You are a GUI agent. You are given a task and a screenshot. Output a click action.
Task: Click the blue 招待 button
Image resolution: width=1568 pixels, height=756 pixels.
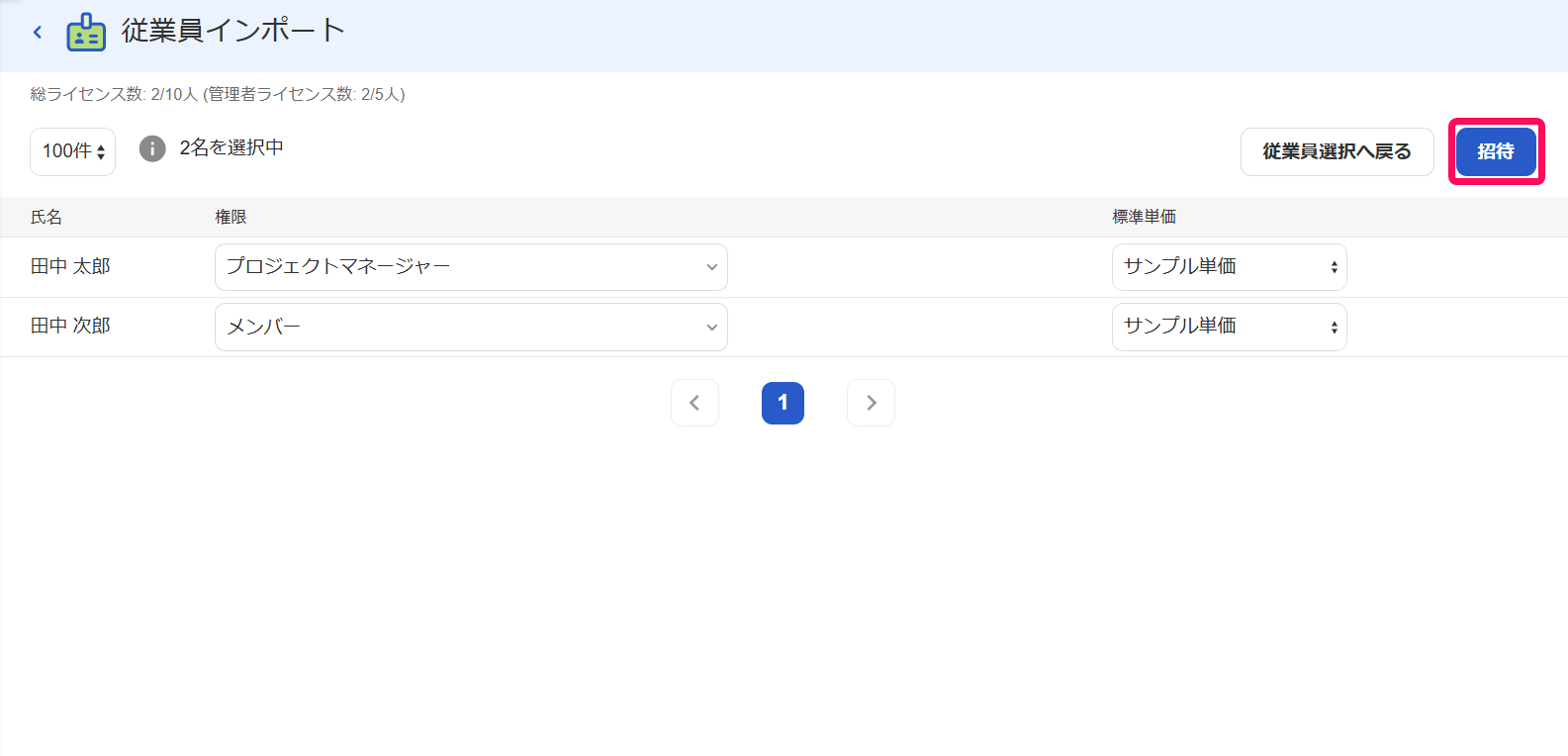point(1496,151)
